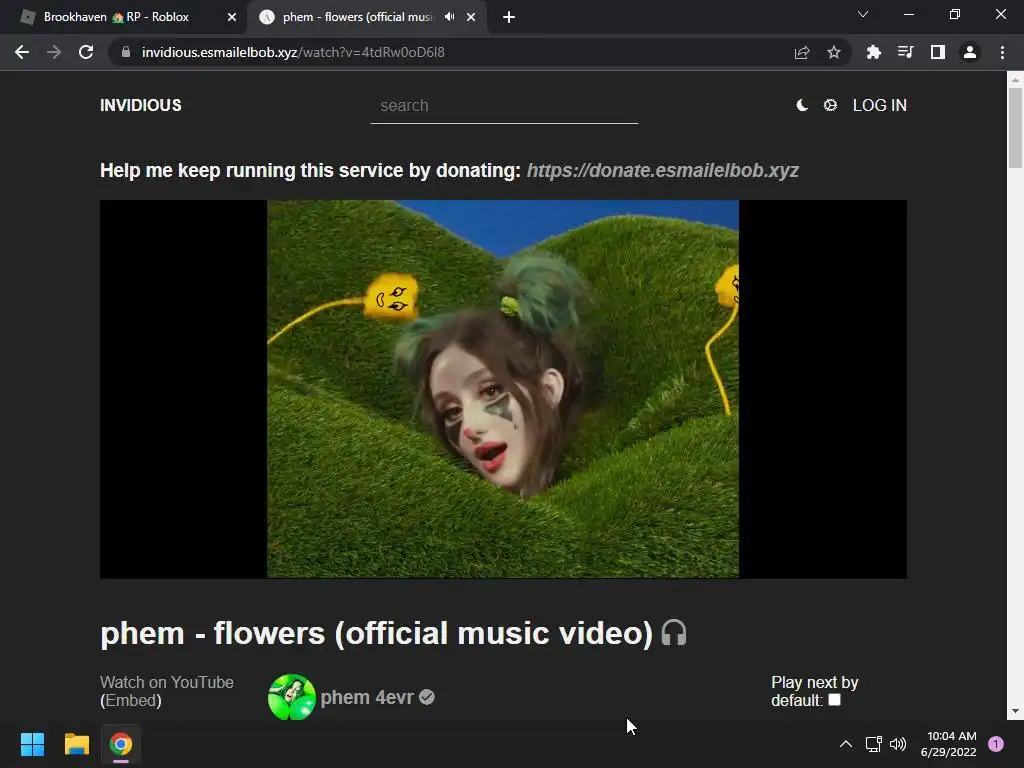This screenshot has height=768, width=1024.
Task: Select the phem - flowers tab
Action: [366, 17]
